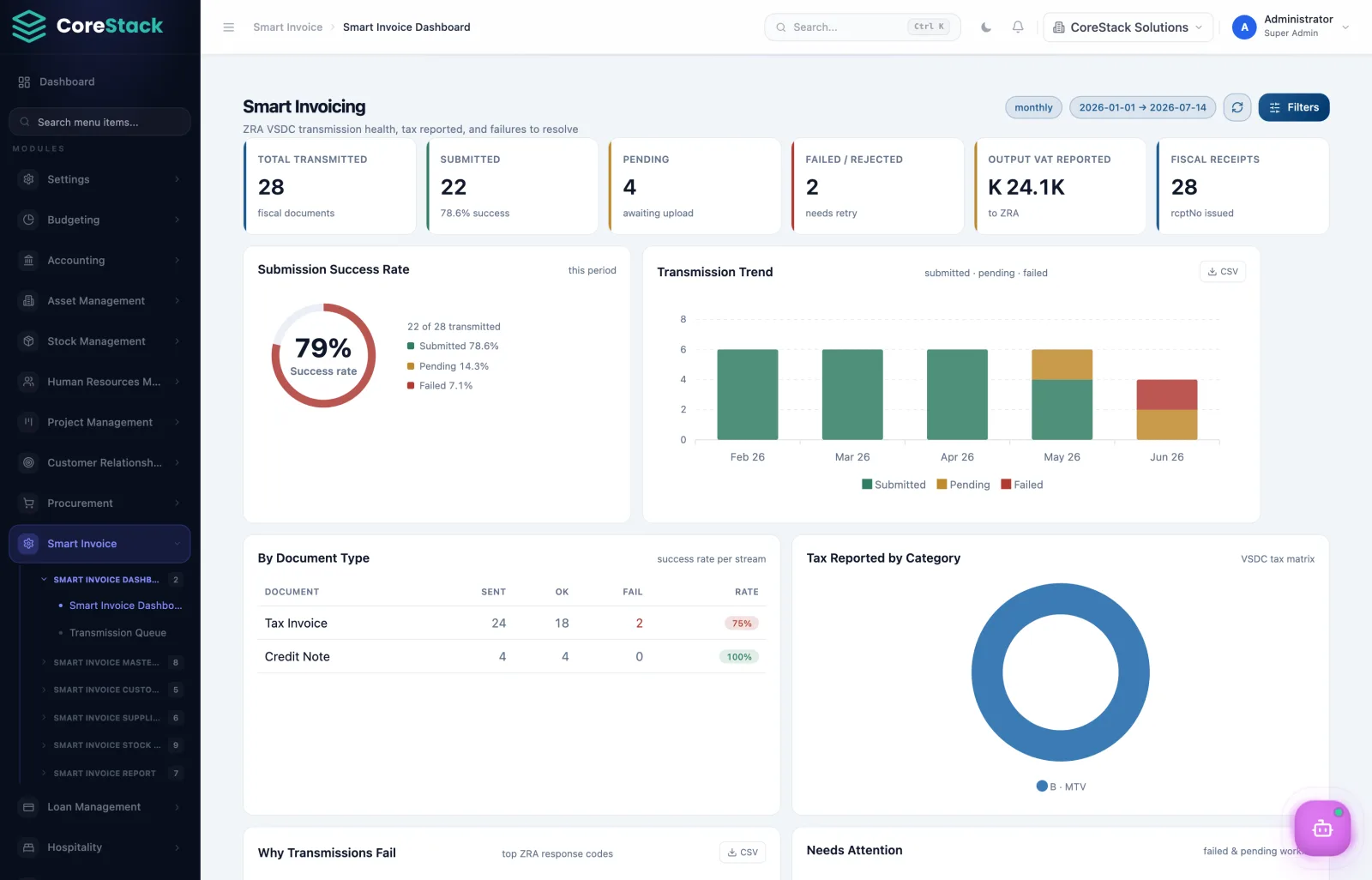
Task: Toggle Pending series in chart legend
Action: point(963,485)
